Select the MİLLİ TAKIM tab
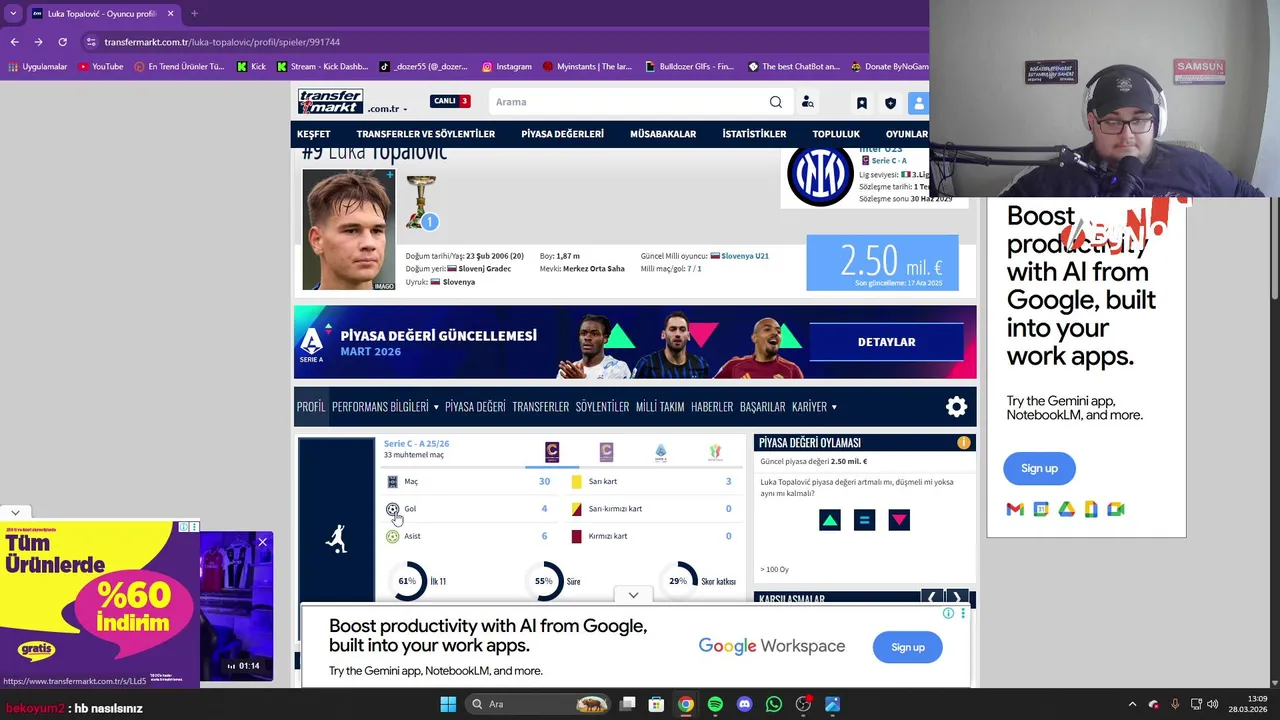Viewport: 1280px width, 720px height. point(660,407)
